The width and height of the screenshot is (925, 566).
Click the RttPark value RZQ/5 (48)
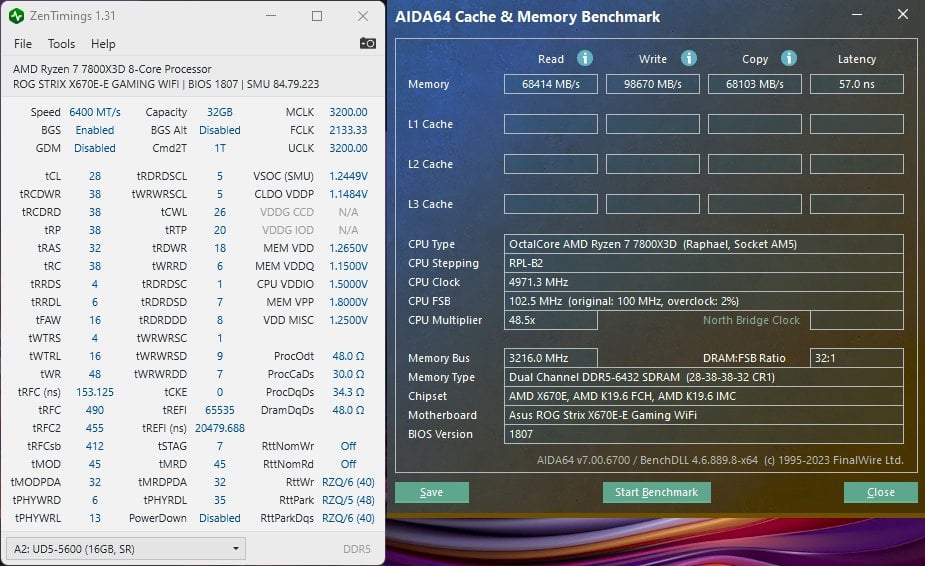tap(348, 500)
